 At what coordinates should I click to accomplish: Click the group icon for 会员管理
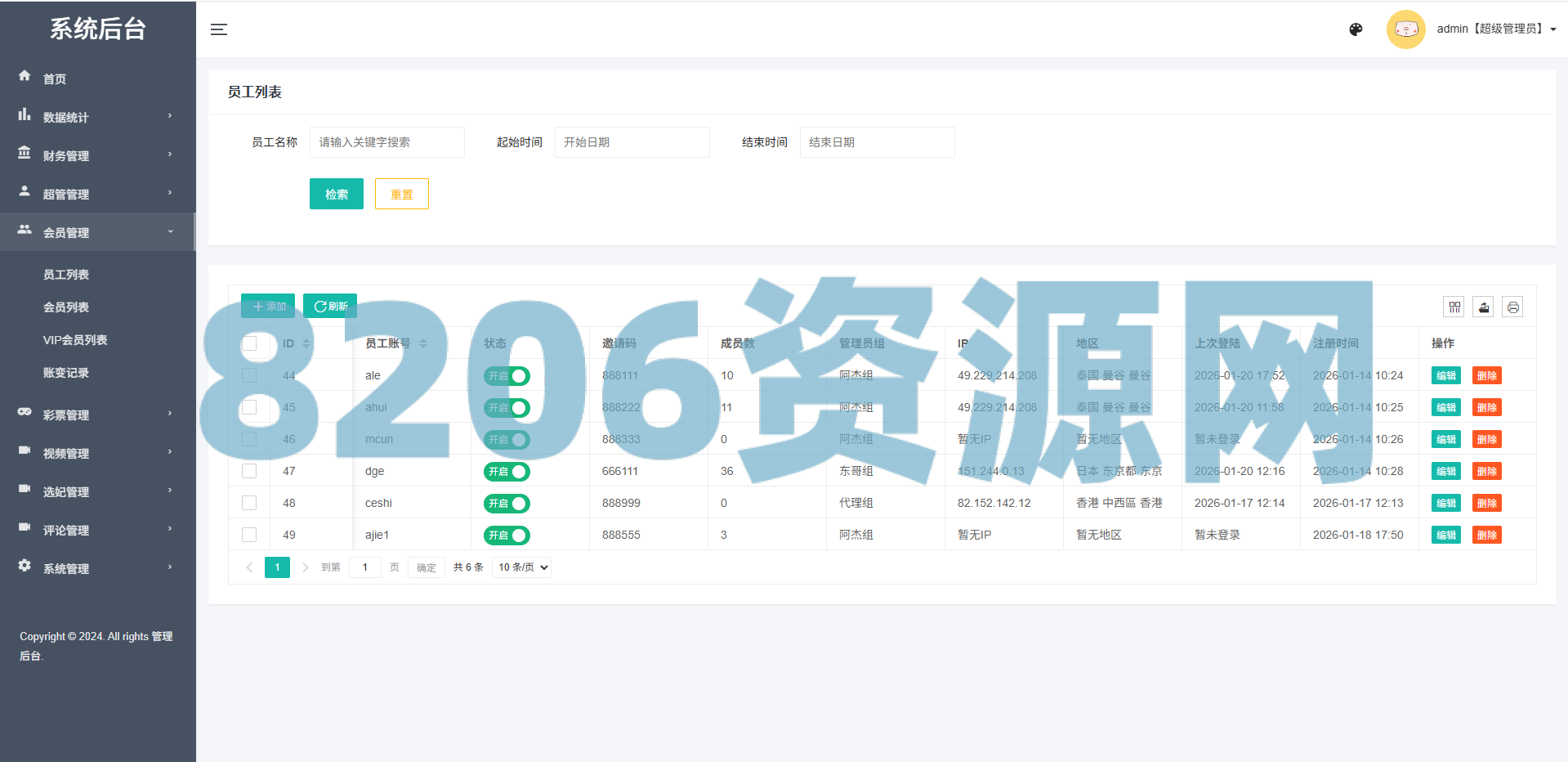point(25,230)
